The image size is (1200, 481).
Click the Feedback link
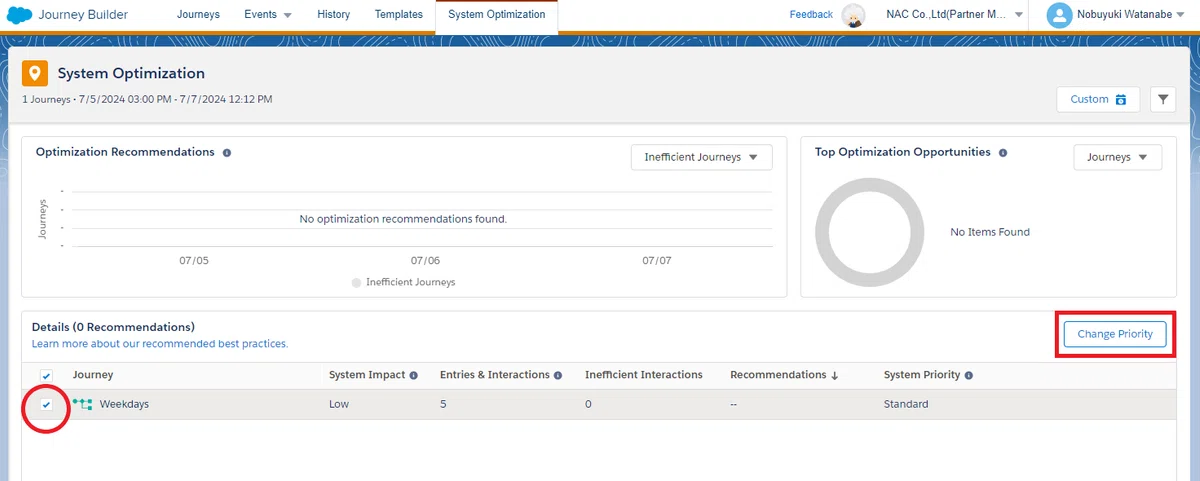(x=811, y=15)
